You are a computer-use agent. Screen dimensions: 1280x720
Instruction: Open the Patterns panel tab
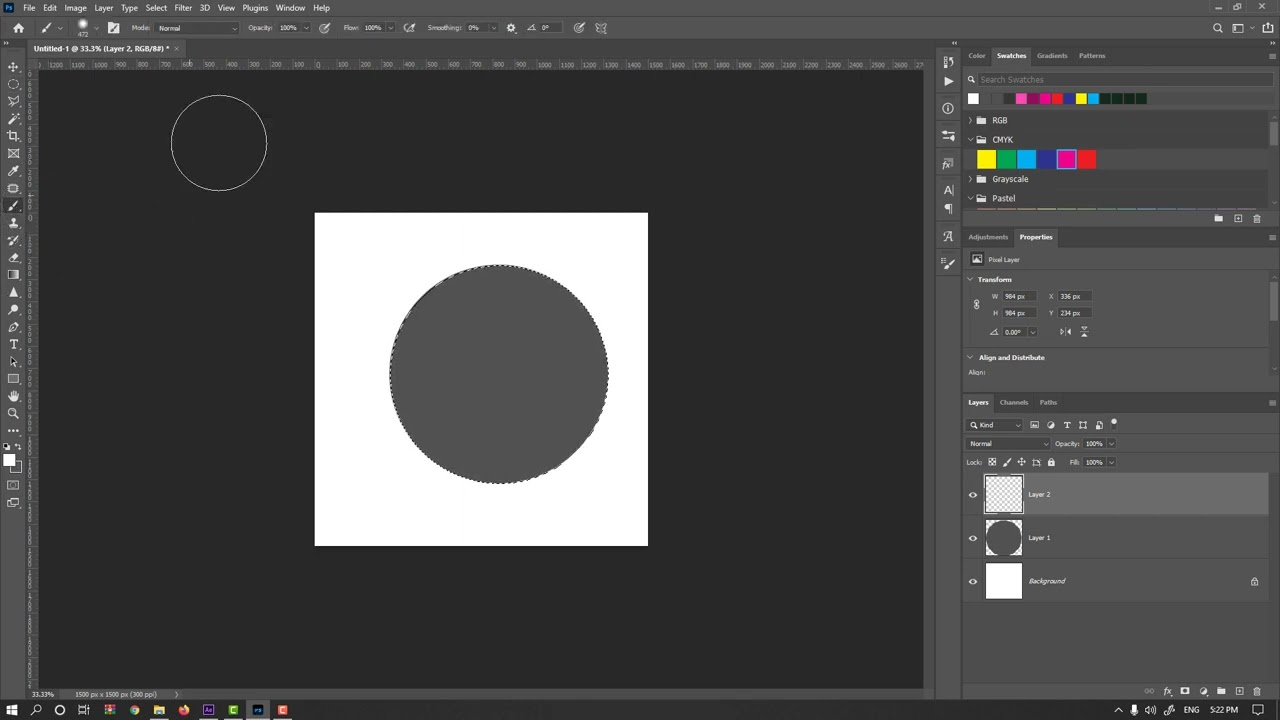[x=1092, y=56]
